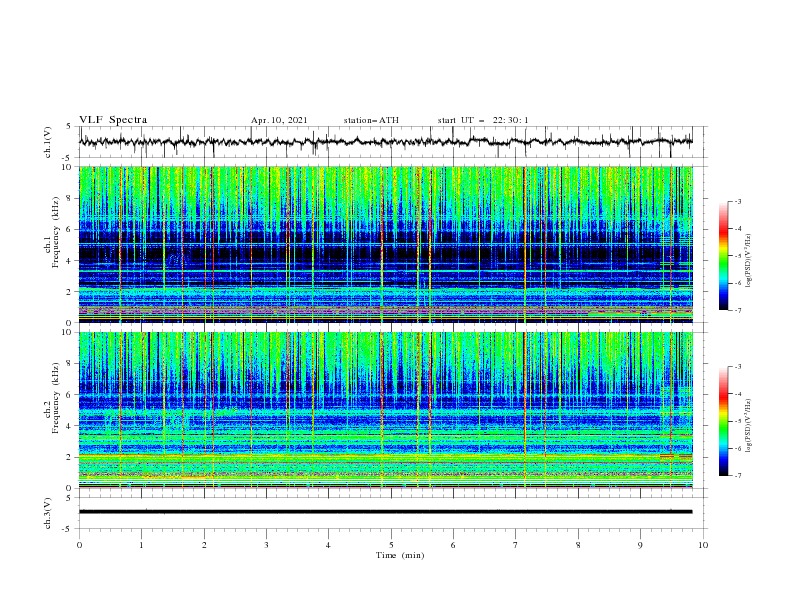The image size is (792, 612).
Task: Click time axis tick label '1'
Action: click(x=141, y=545)
